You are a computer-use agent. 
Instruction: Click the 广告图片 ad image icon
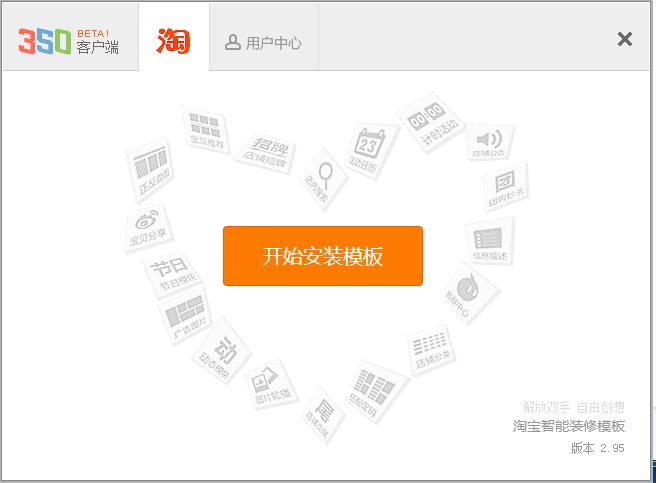pos(185,315)
